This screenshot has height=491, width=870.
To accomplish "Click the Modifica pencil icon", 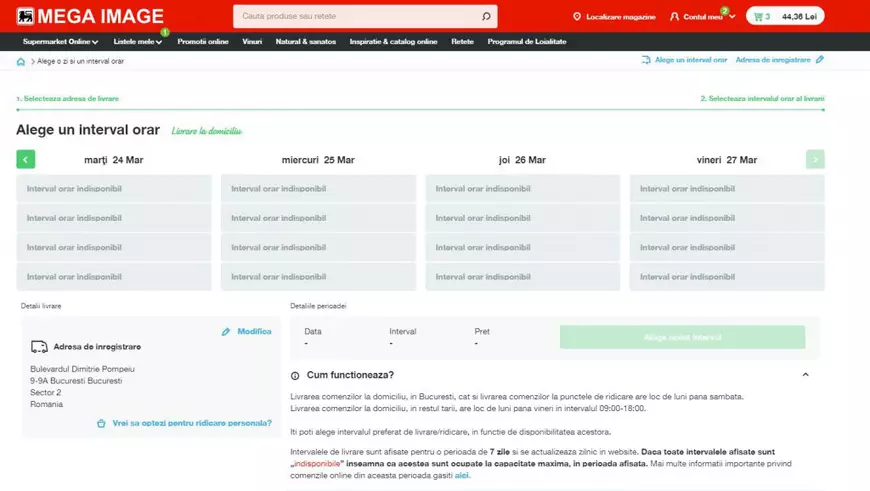I will (226, 332).
